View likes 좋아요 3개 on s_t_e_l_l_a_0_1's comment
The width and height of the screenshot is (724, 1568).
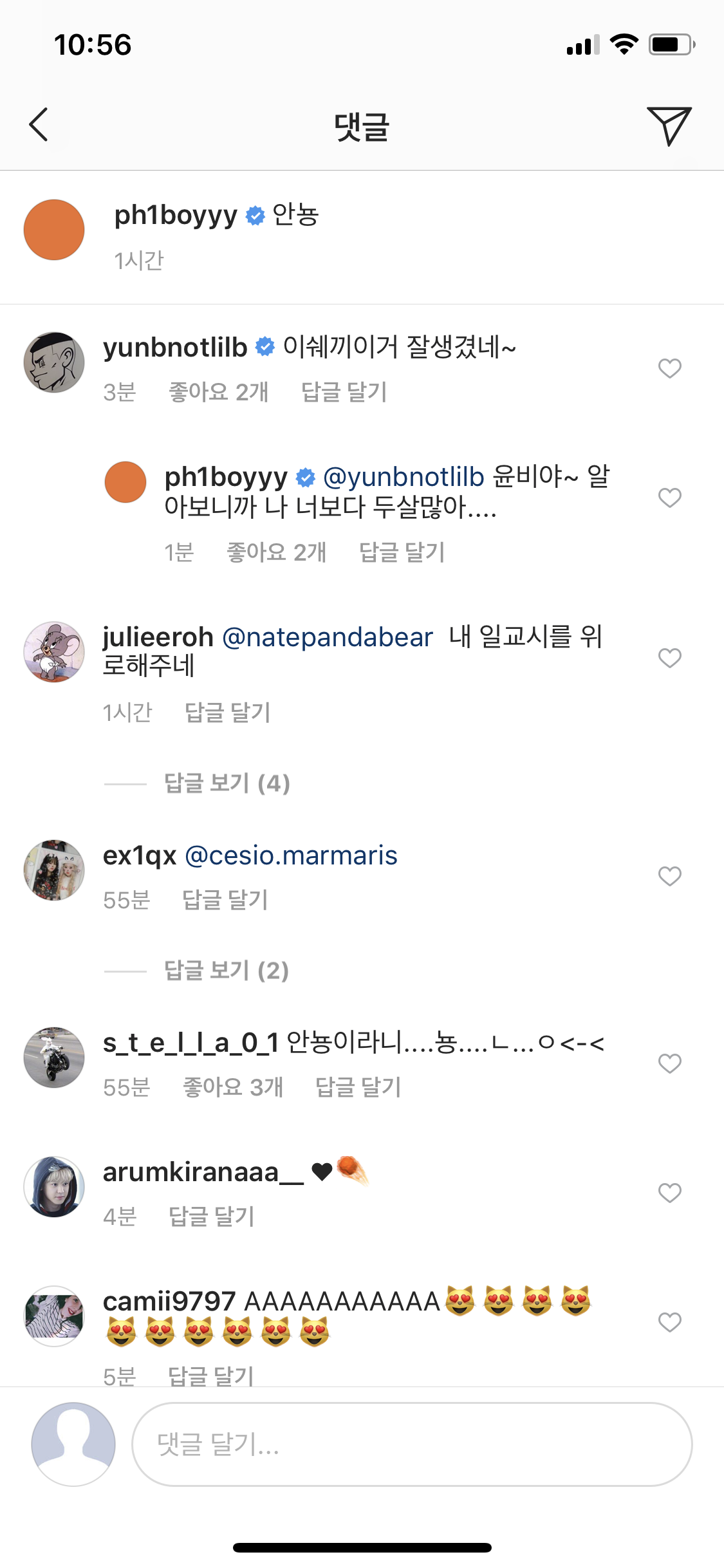233,1087
